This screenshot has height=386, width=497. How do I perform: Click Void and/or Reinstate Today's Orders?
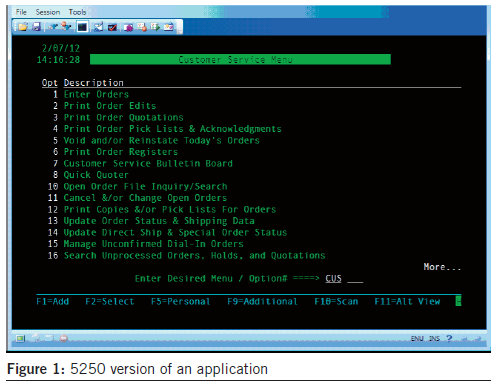click(162, 140)
